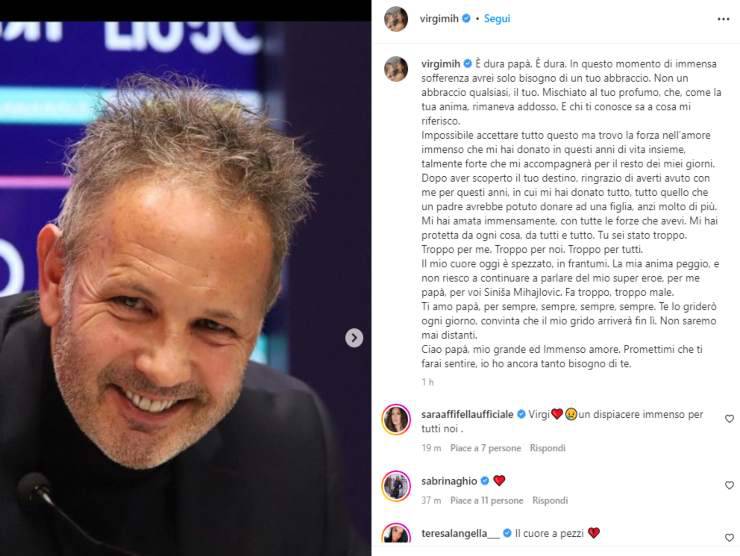Image resolution: width=740 pixels, height=556 pixels.
Task: Like sabrinaghio's comment with heart icon
Action: tap(729, 485)
